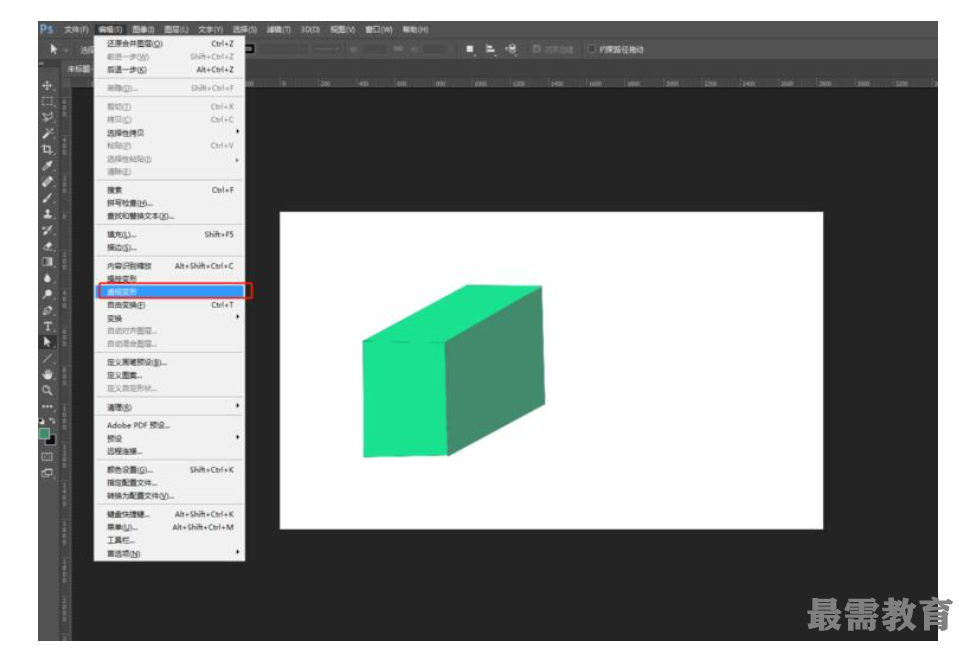Choose Keyboard Shortcuts Alt+Shift+Ctrl+K

coord(169,514)
